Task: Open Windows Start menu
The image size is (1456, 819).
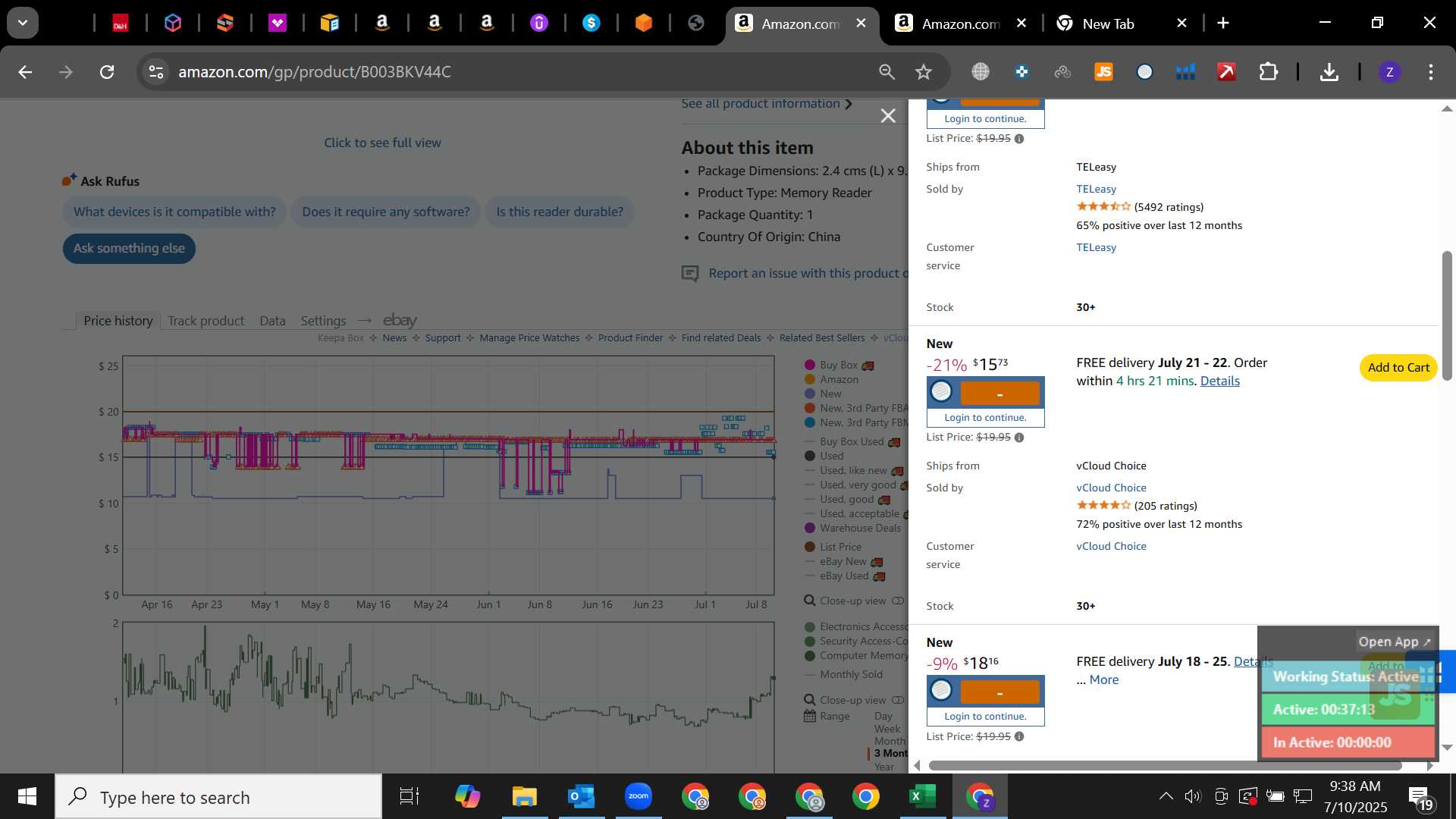Action: 27,797
